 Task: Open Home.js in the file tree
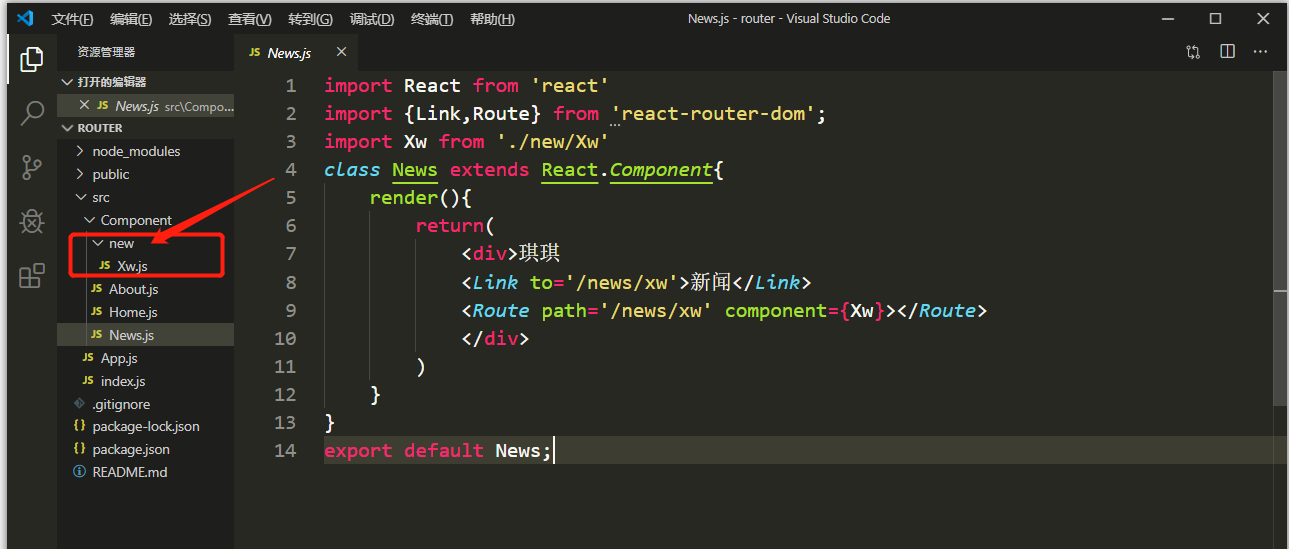(x=146, y=312)
